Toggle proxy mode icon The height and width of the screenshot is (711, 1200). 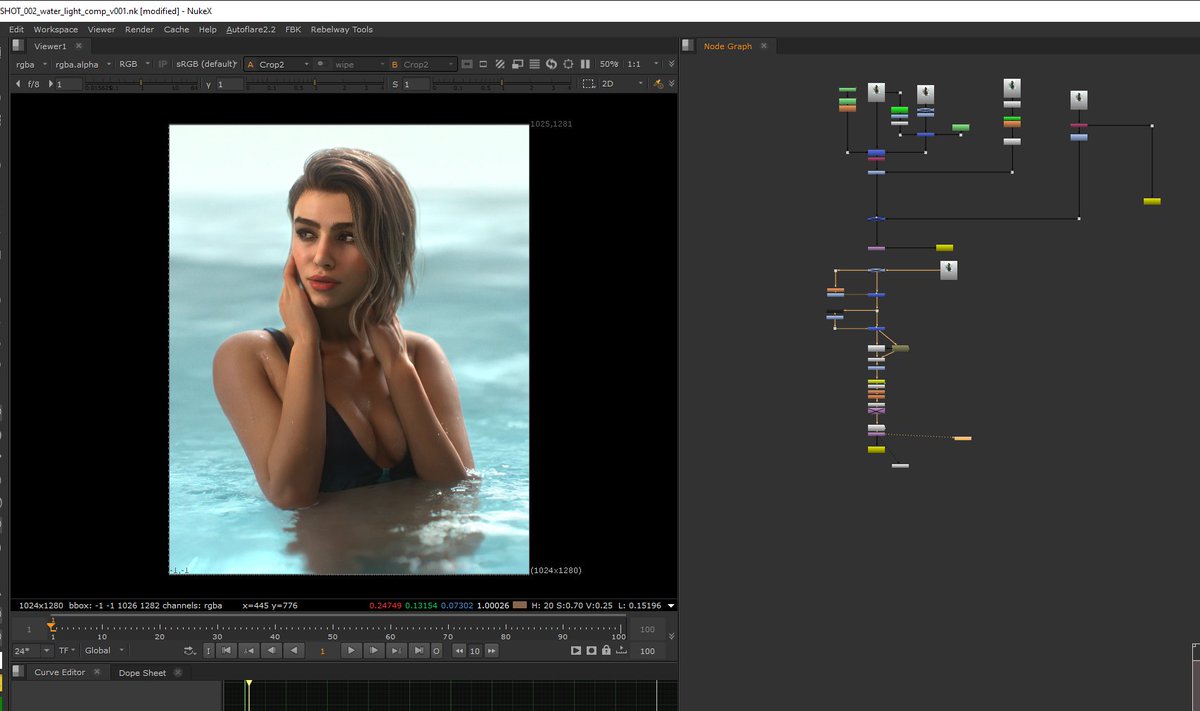pyautogui.click(x=518, y=64)
